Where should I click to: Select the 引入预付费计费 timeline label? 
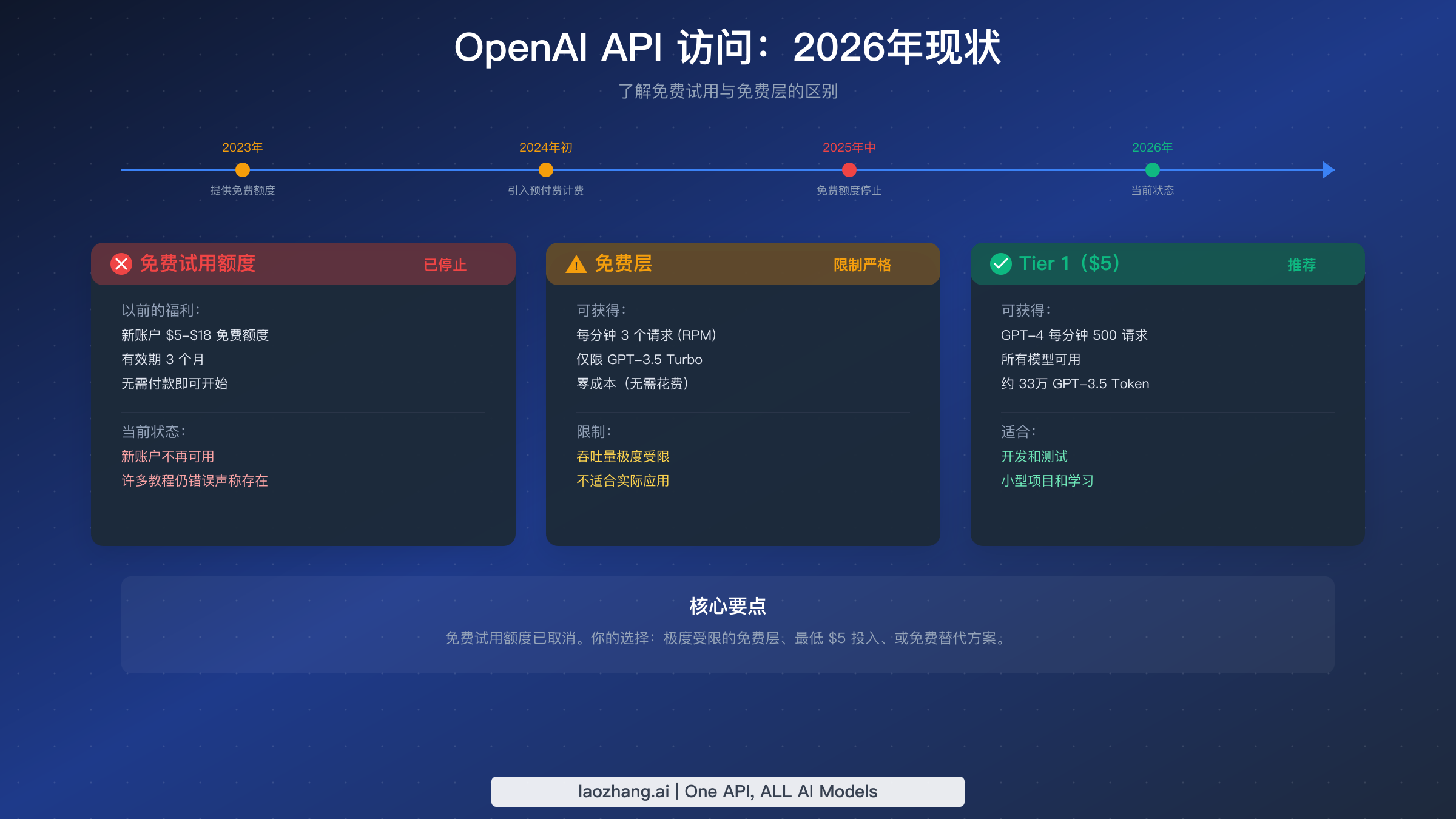click(545, 190)
